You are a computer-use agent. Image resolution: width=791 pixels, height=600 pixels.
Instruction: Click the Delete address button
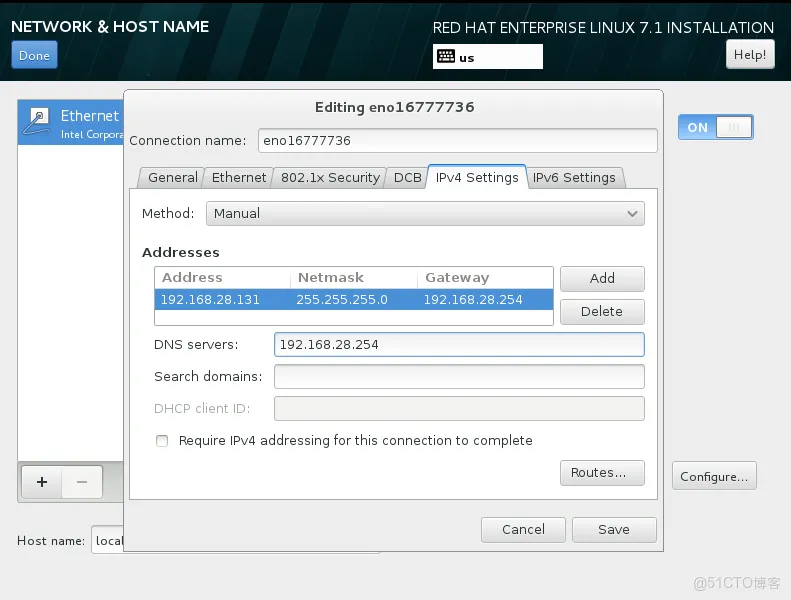pos(602,311)
